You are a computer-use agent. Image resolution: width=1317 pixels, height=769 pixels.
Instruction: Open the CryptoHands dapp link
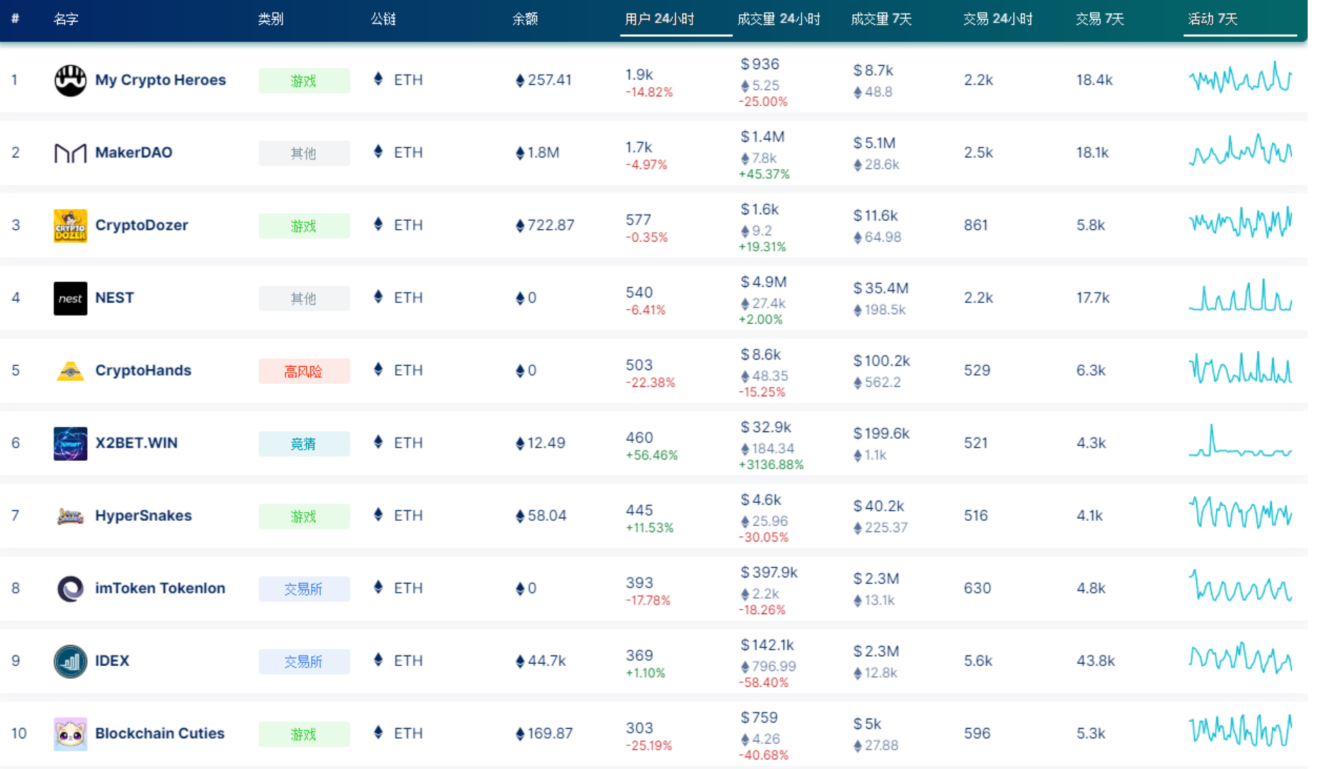(143, 370)
